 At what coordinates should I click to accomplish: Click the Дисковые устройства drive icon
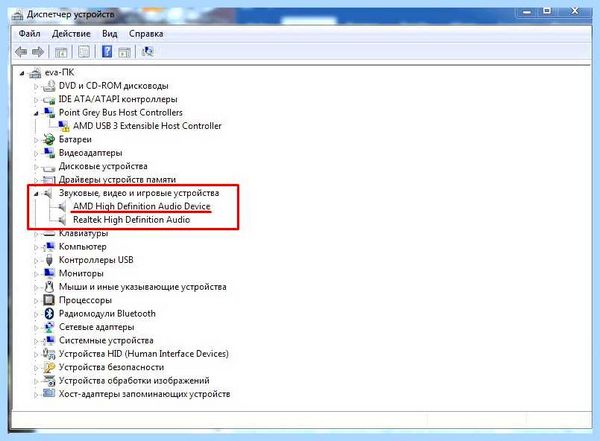[x=49, y=167]
